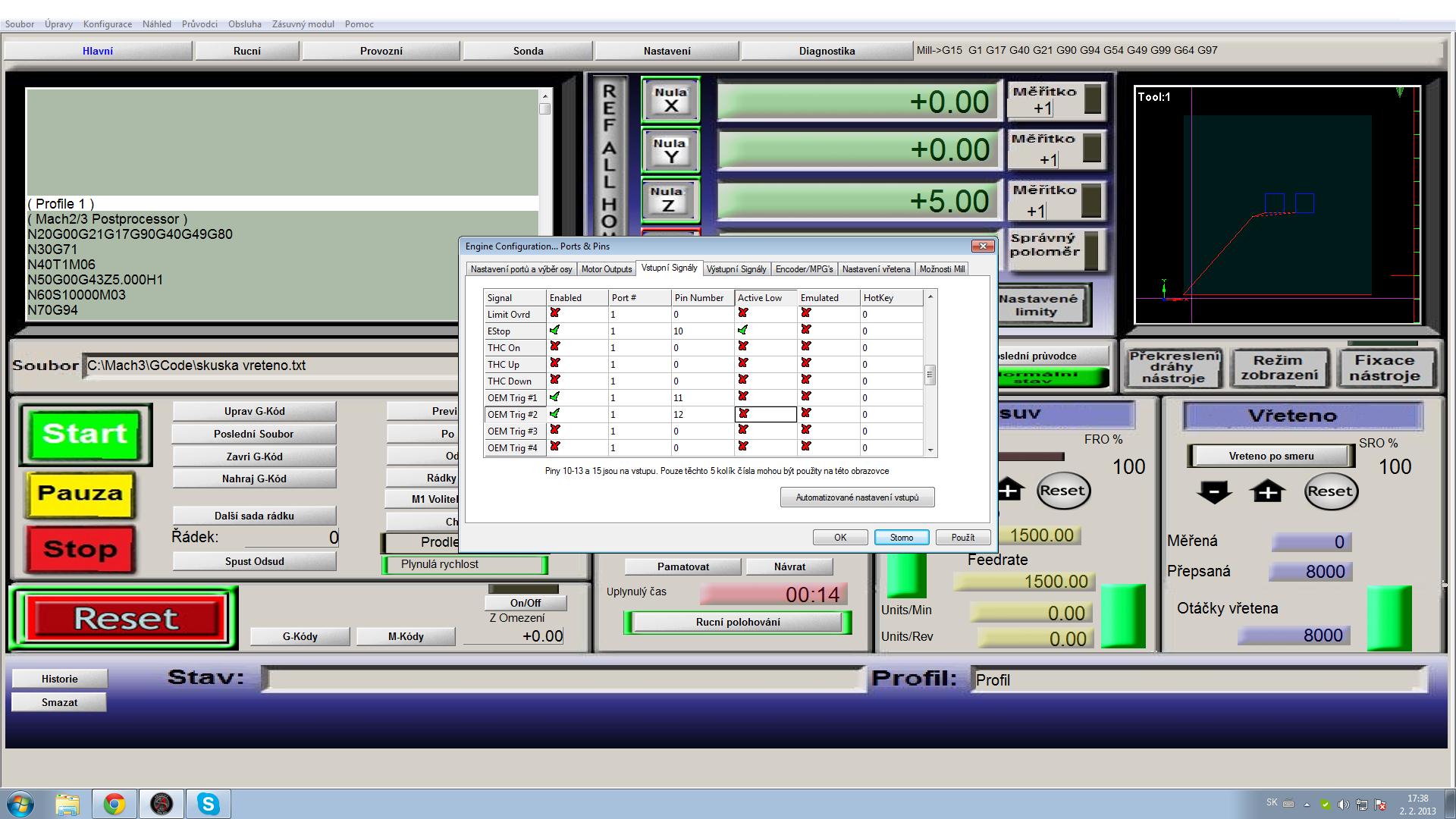Screen dimensions: 1456x819
Task: Toggle EStop Enabled checkmark
Action: (x=555, y=331)
